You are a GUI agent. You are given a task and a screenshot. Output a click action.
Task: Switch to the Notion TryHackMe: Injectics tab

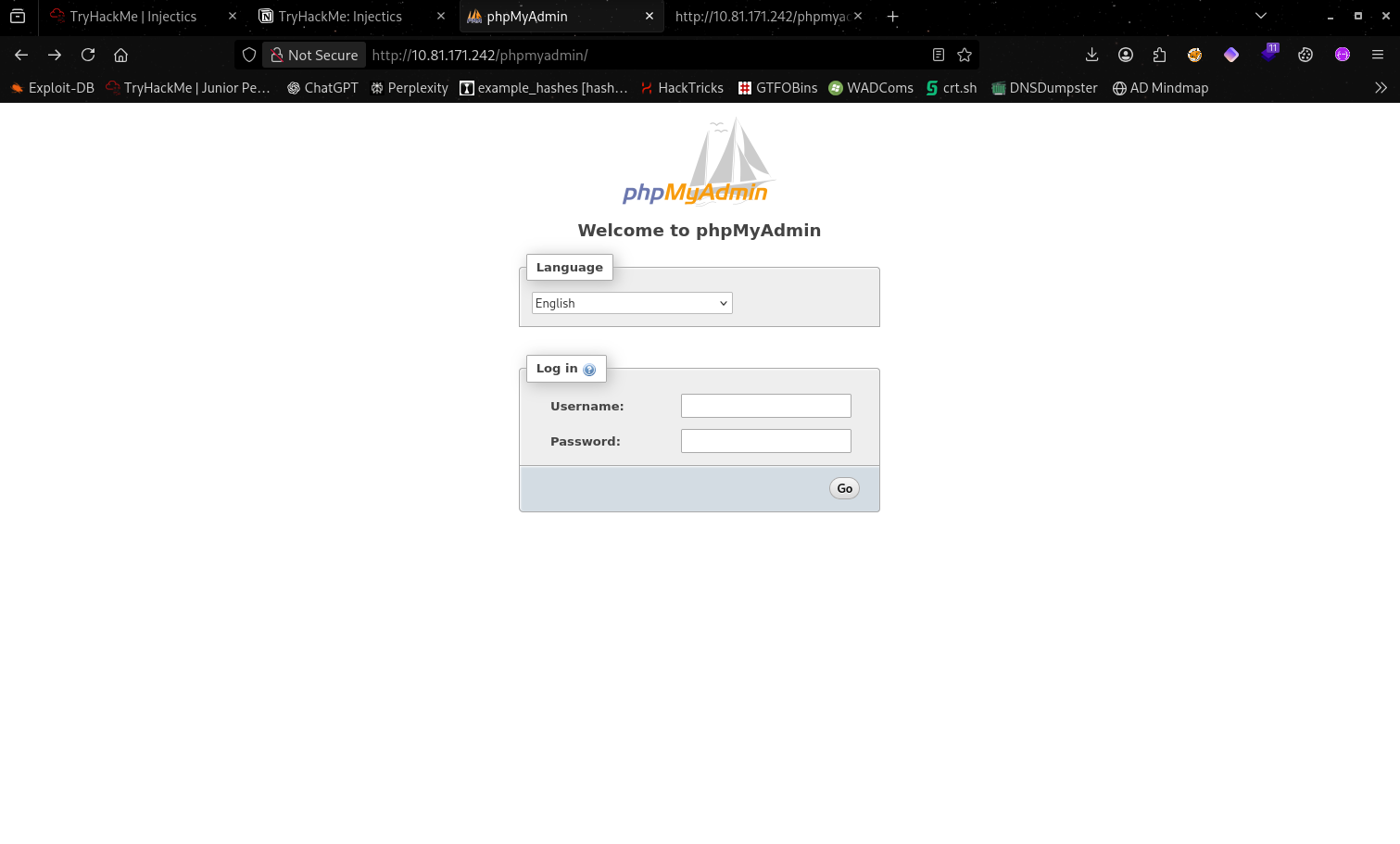click(x=340, y=17)
